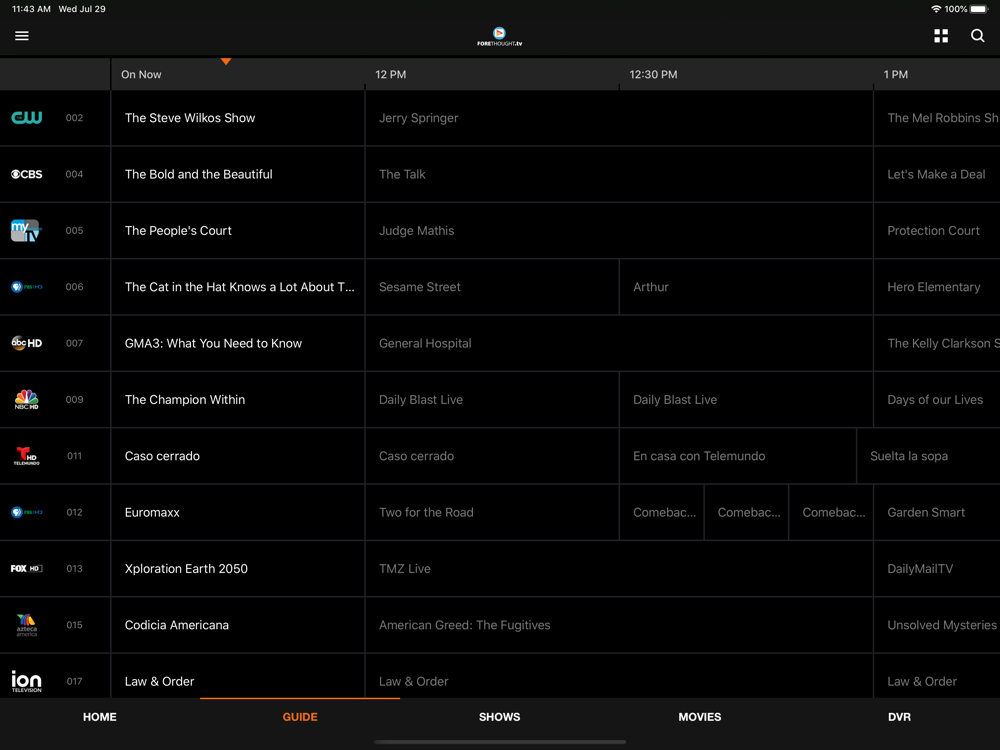The image size is (1000, 750).
Task: Open Days of our Lives
Action: [x=937, y=400]
